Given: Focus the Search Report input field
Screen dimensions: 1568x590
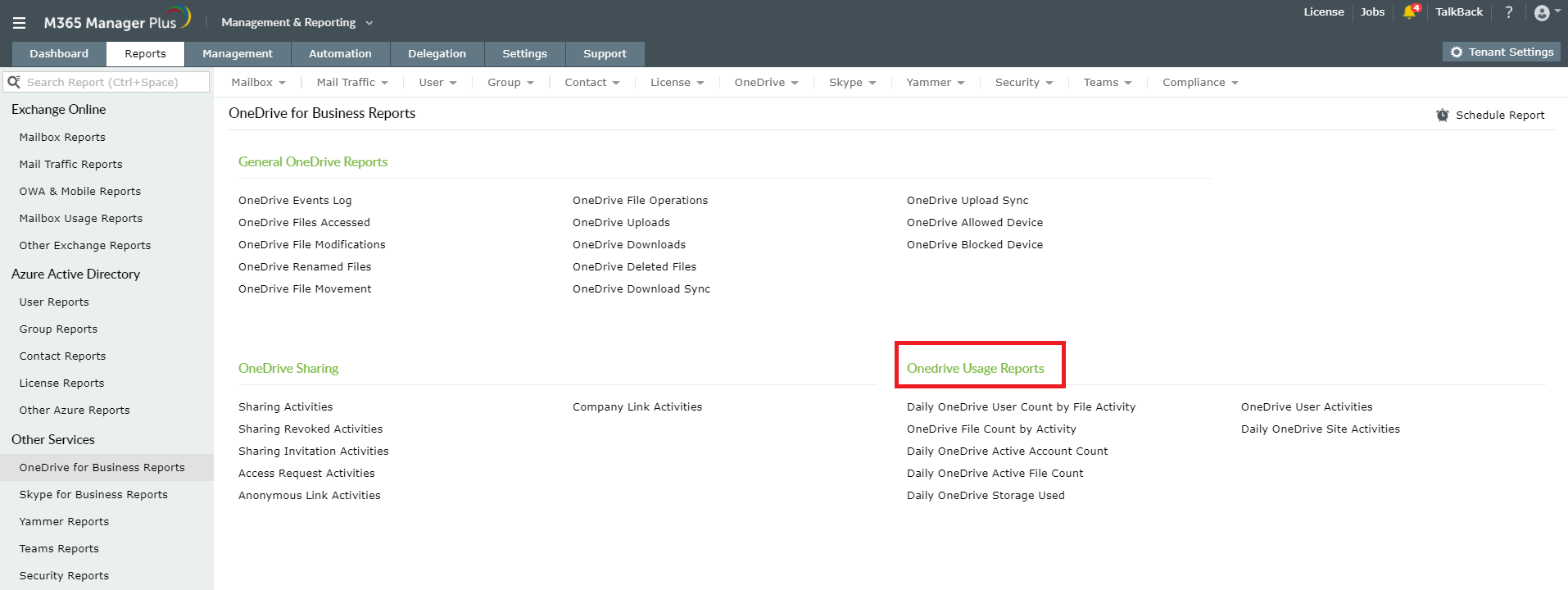Looking at the screenshot, I should tap(106, 82).
